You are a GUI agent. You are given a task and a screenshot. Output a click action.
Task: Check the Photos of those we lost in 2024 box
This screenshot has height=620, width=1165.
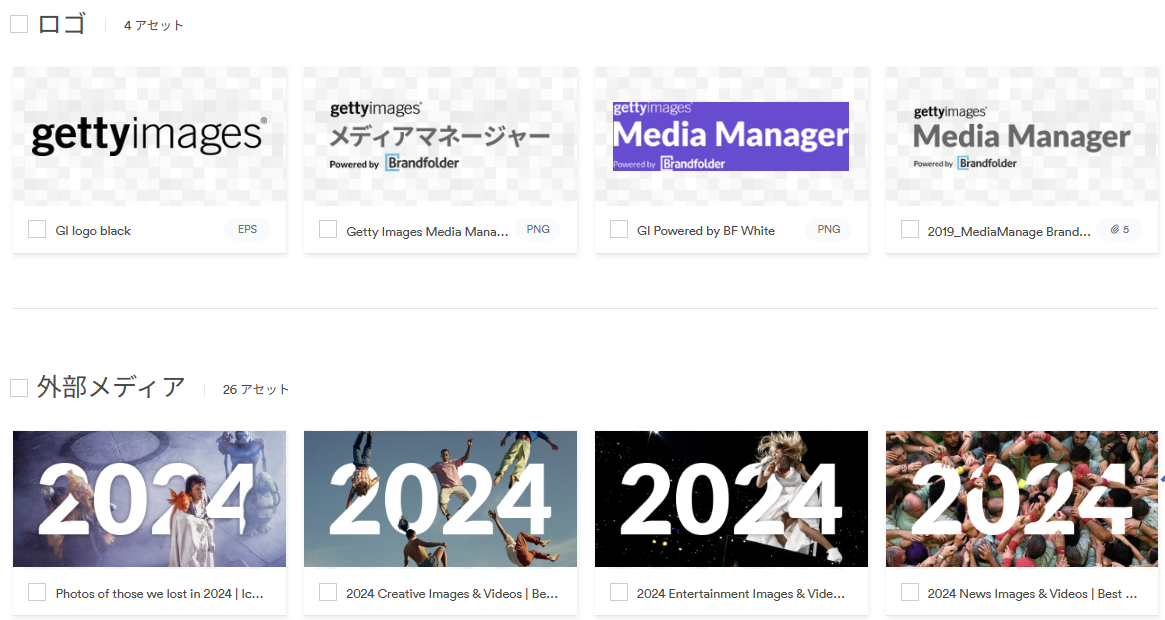[37, 592]
